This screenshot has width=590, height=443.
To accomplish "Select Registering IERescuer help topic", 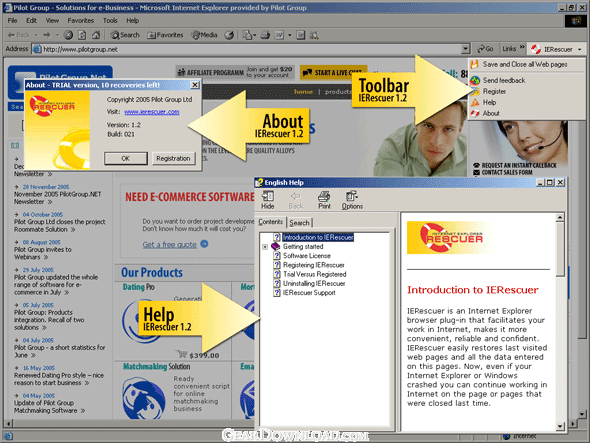I will pos(313,265).
